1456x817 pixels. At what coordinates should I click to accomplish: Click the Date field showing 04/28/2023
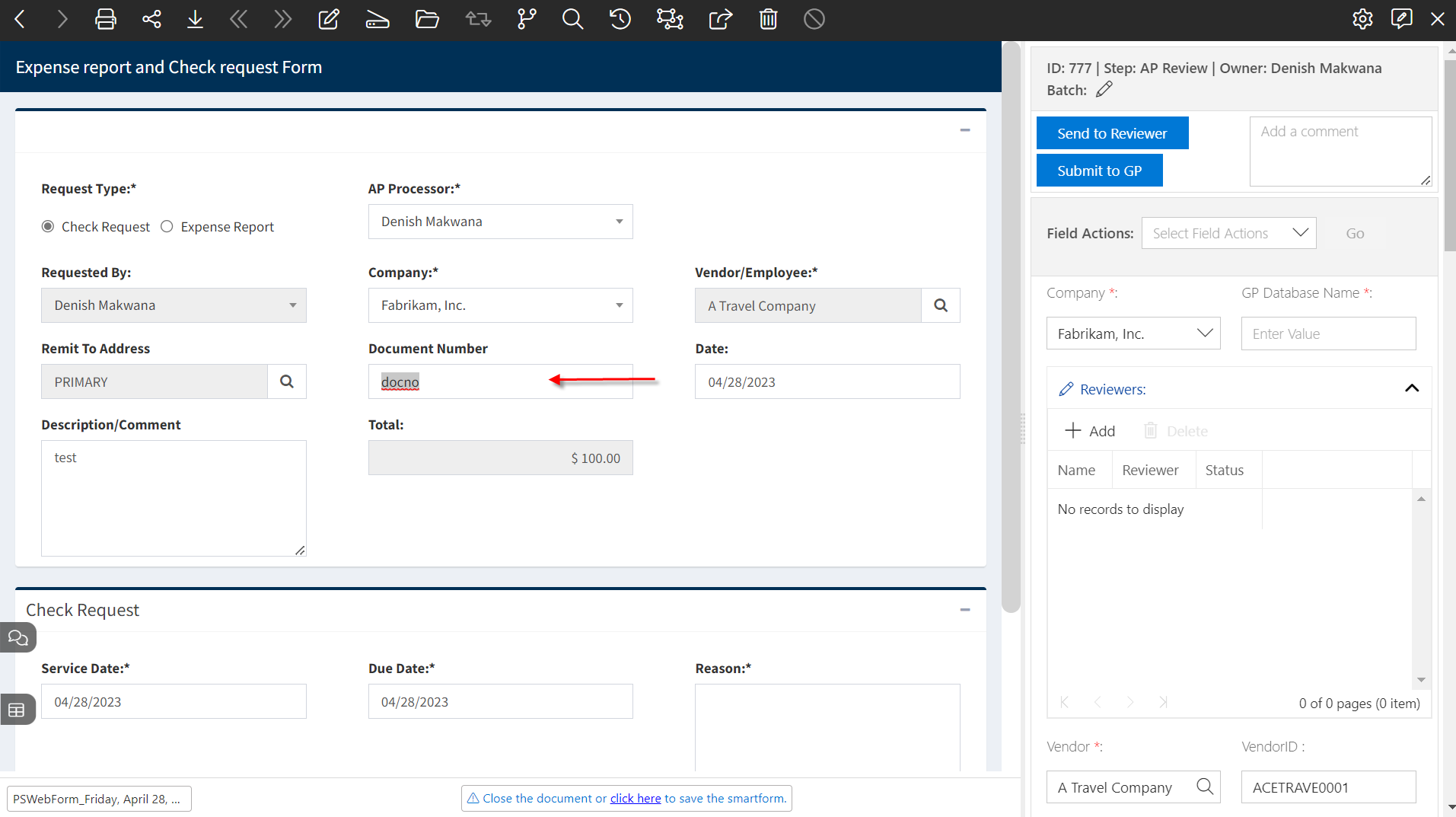point(827,381)
